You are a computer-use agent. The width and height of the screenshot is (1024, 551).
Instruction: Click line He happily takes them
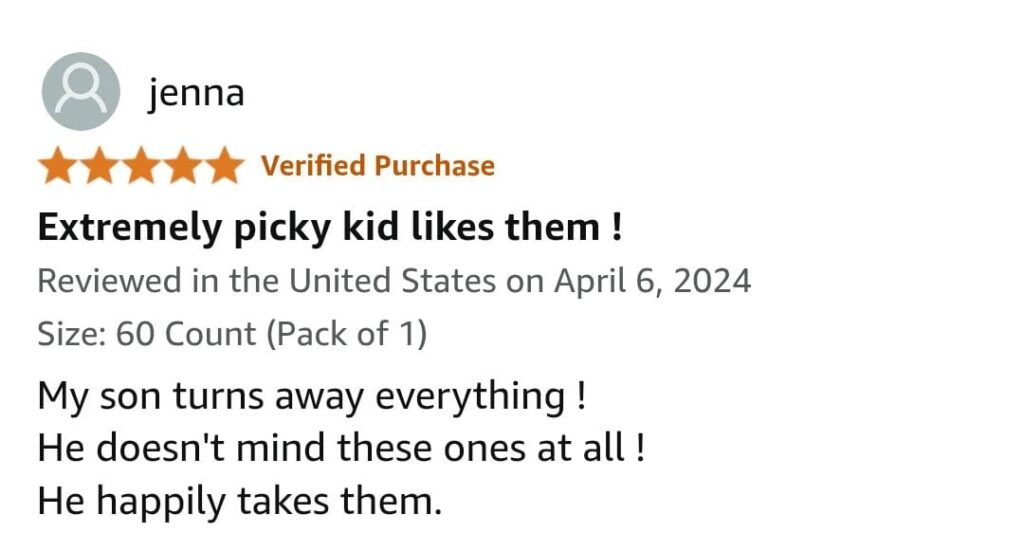pyautogui.click(x=239, y=500)
